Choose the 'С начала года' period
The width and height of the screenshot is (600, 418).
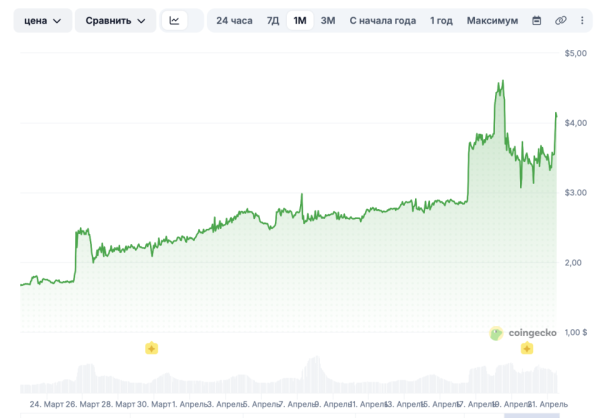(382, 20)
